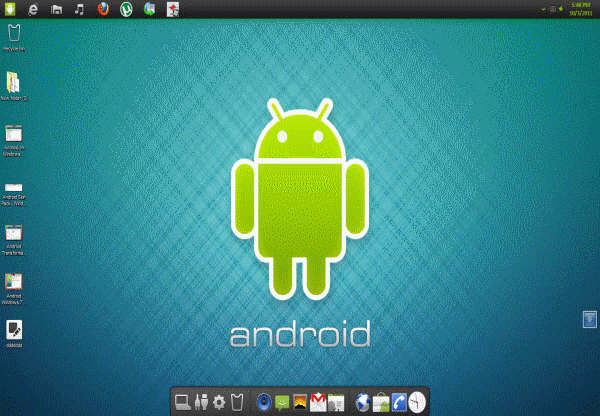
Task: Launch the blue speaker music app in dock
Action: (x=264, y=402)
